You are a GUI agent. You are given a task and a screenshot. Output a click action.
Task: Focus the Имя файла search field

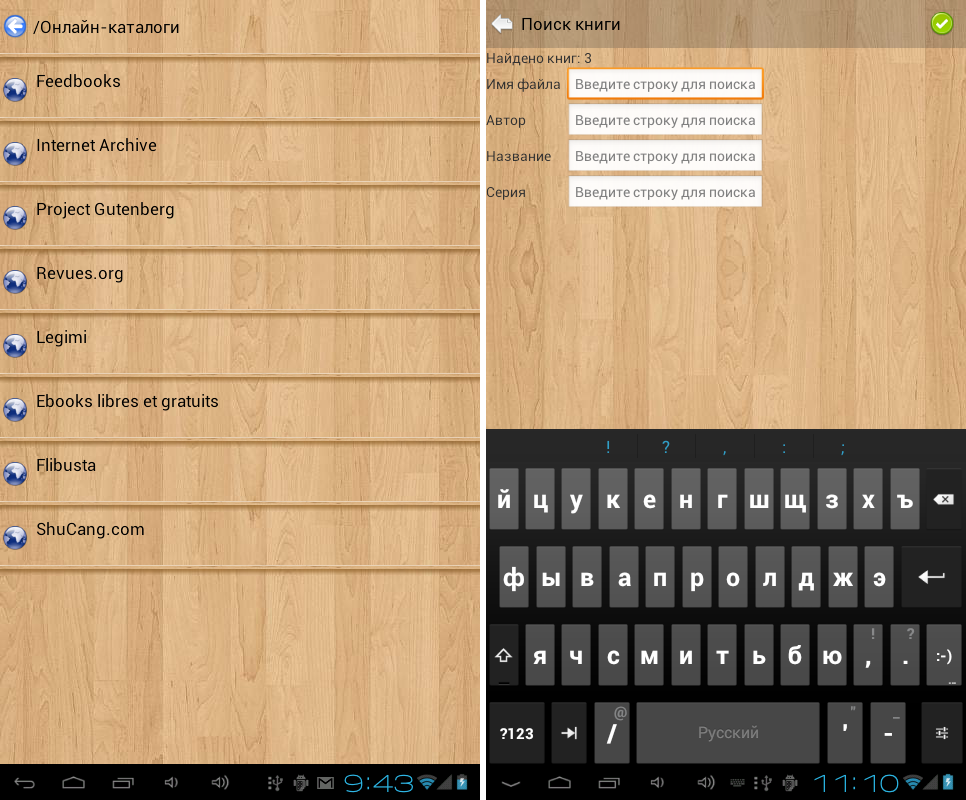pos(665,84)
